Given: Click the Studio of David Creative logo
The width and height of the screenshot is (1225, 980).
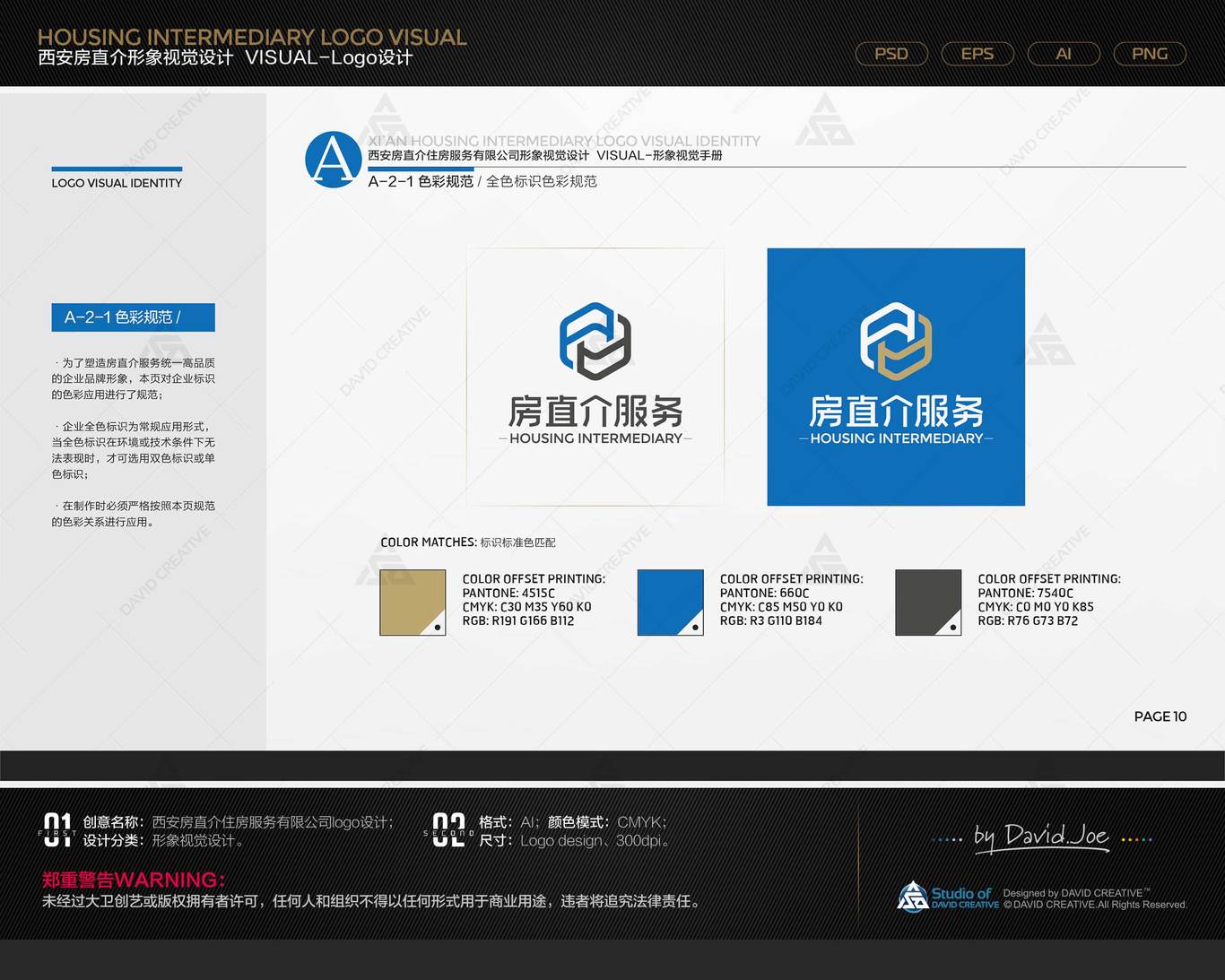Looking at the screenshot, I should (x=948, y=897).
